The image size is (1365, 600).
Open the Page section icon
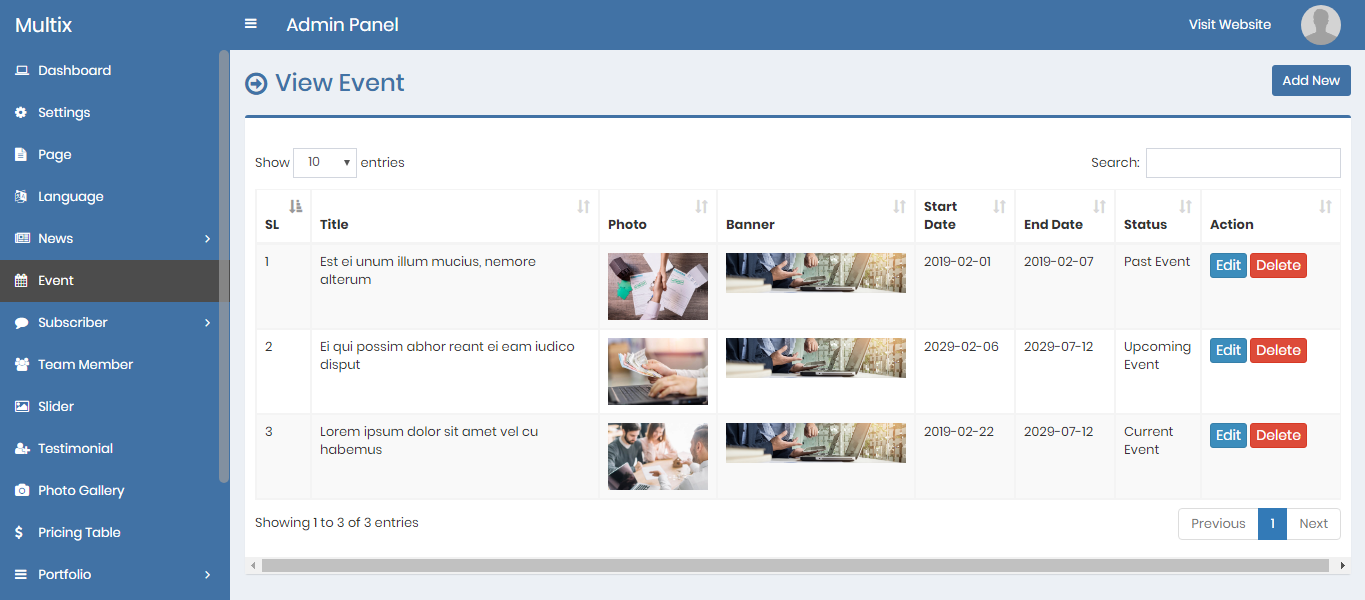coord(20,154)
